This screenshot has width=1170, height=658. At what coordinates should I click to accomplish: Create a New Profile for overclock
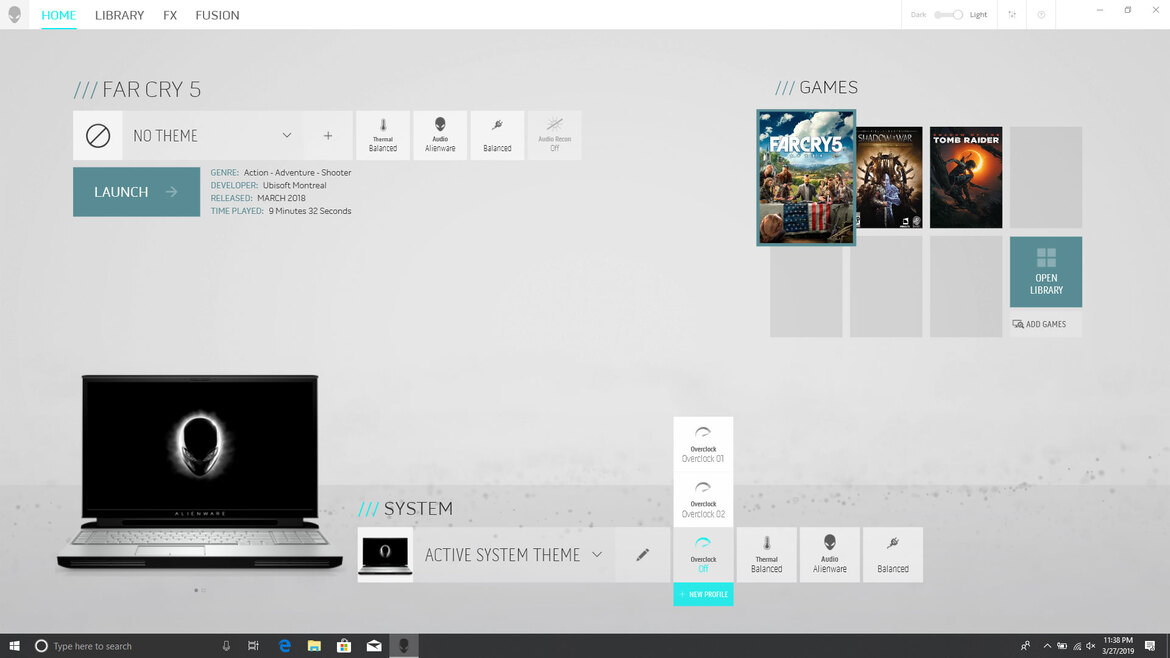tap(703, 595)
